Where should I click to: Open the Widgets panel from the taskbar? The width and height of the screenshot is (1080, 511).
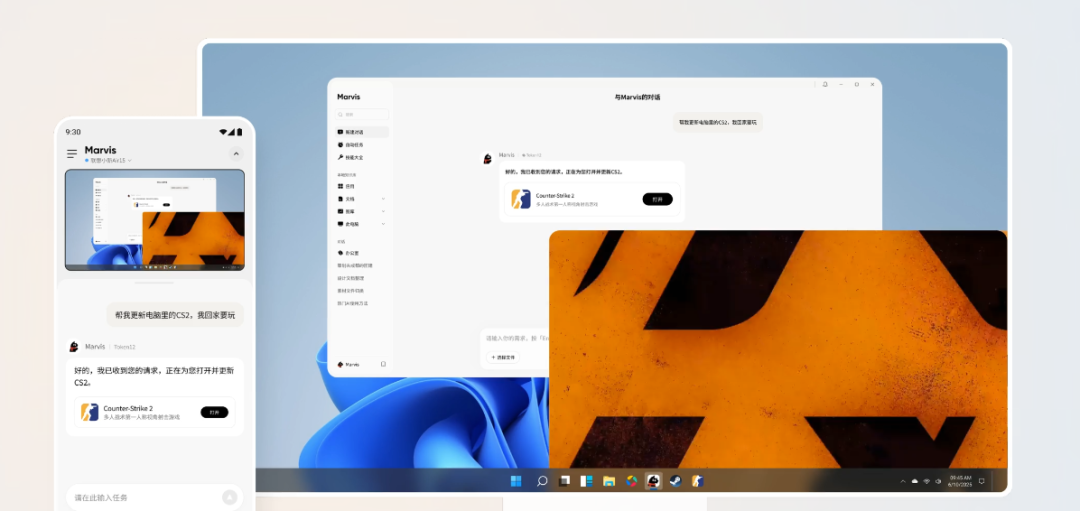(586, 481)
